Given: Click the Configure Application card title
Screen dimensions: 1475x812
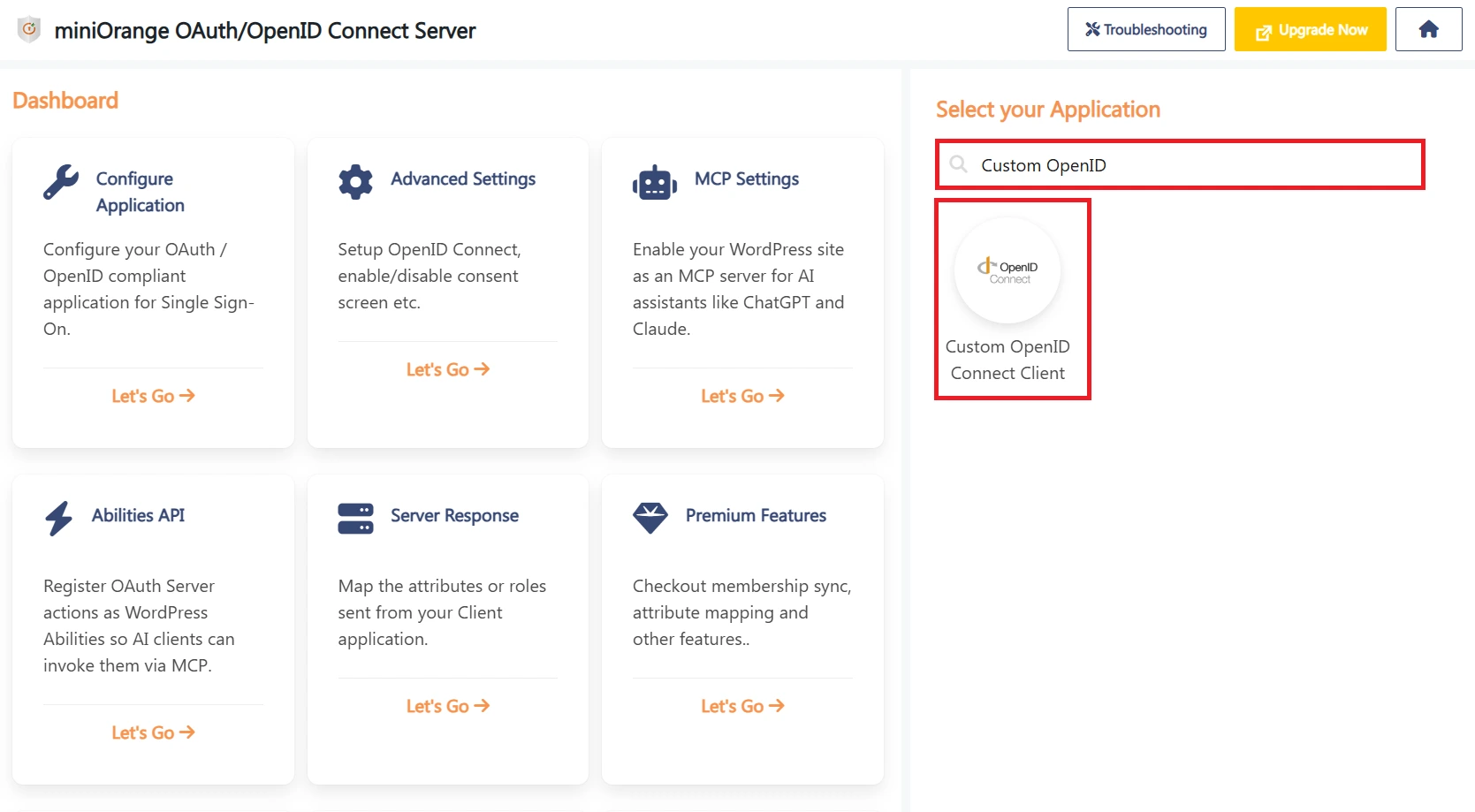Looking at the screenshot, I should coord(140,192).
